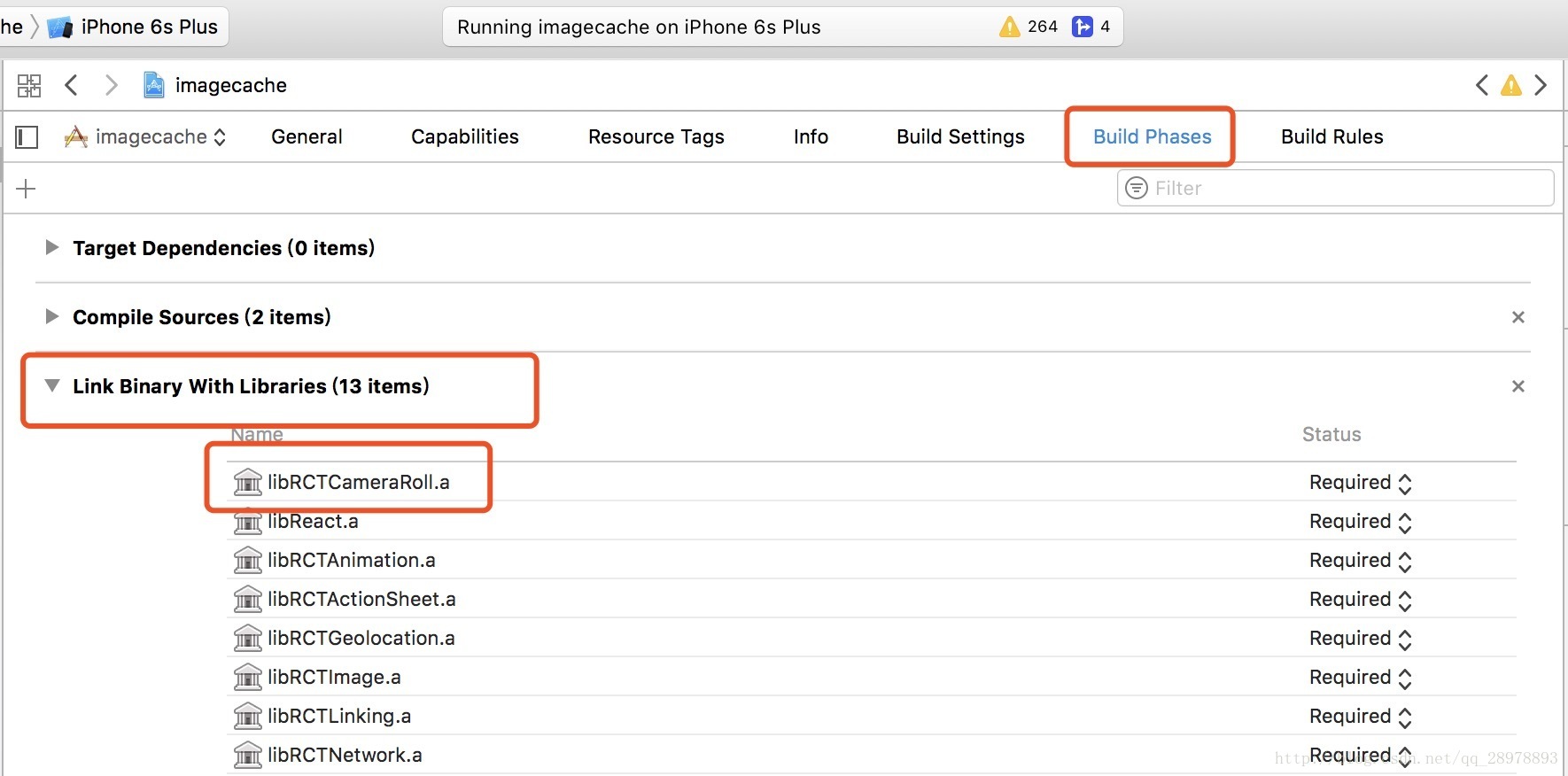
Task: Click the libRCTLinking.a library icon
Action: click(x=248, y=716)
